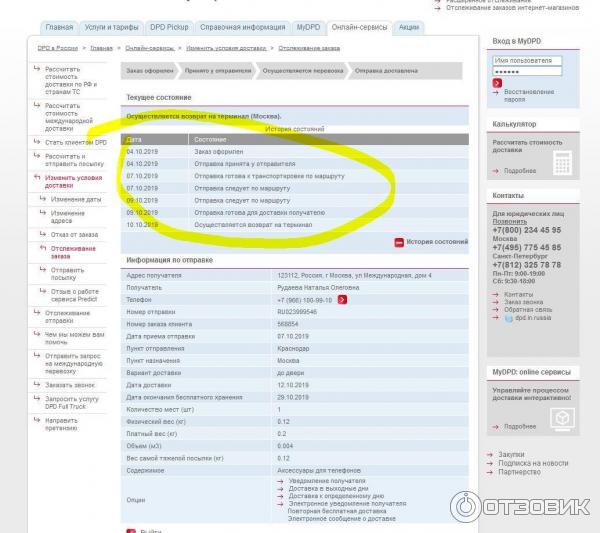600x533 pixels.
Task: Select Изменить условия доставки in sidebar
Action: tap(73, 181)
